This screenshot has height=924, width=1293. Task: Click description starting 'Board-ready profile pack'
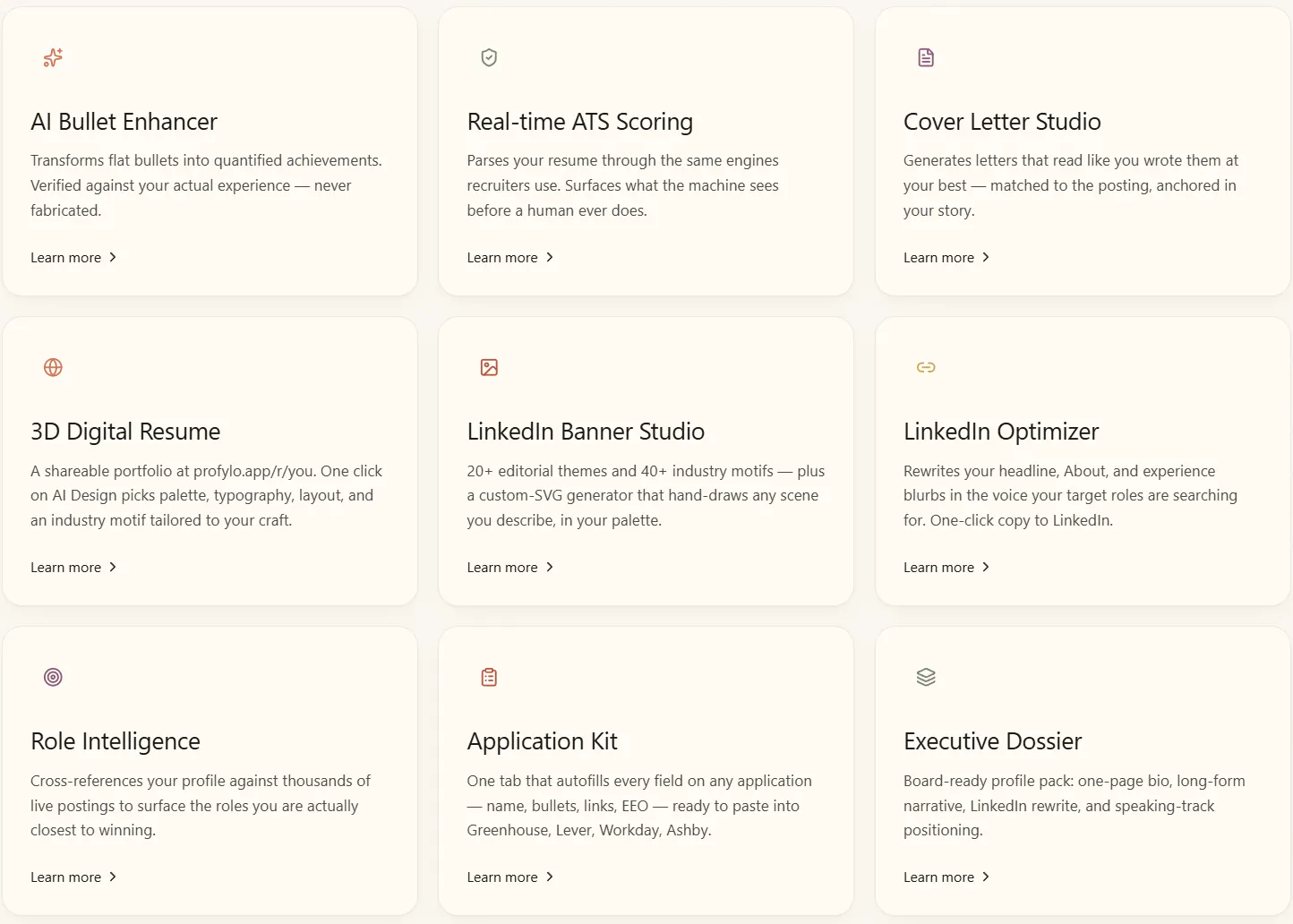[1075, 805]
